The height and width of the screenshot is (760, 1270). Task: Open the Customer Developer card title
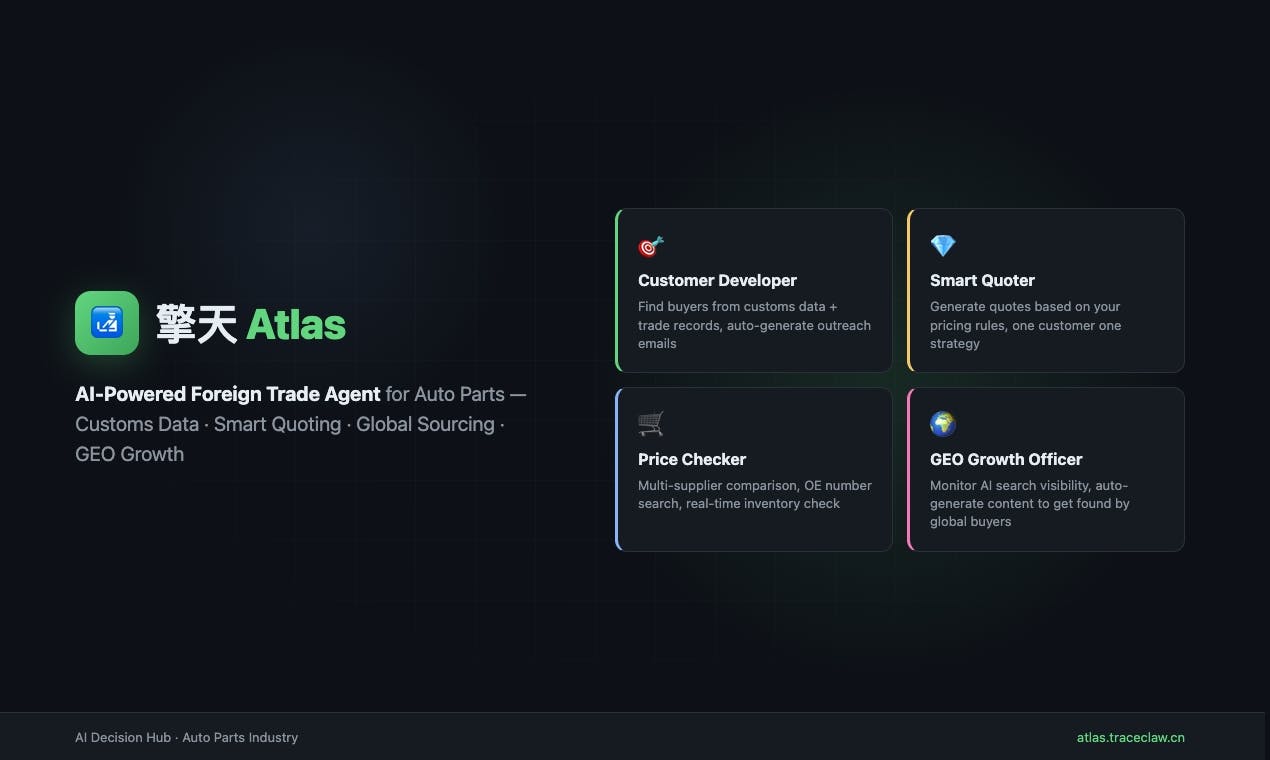point(718,281)
